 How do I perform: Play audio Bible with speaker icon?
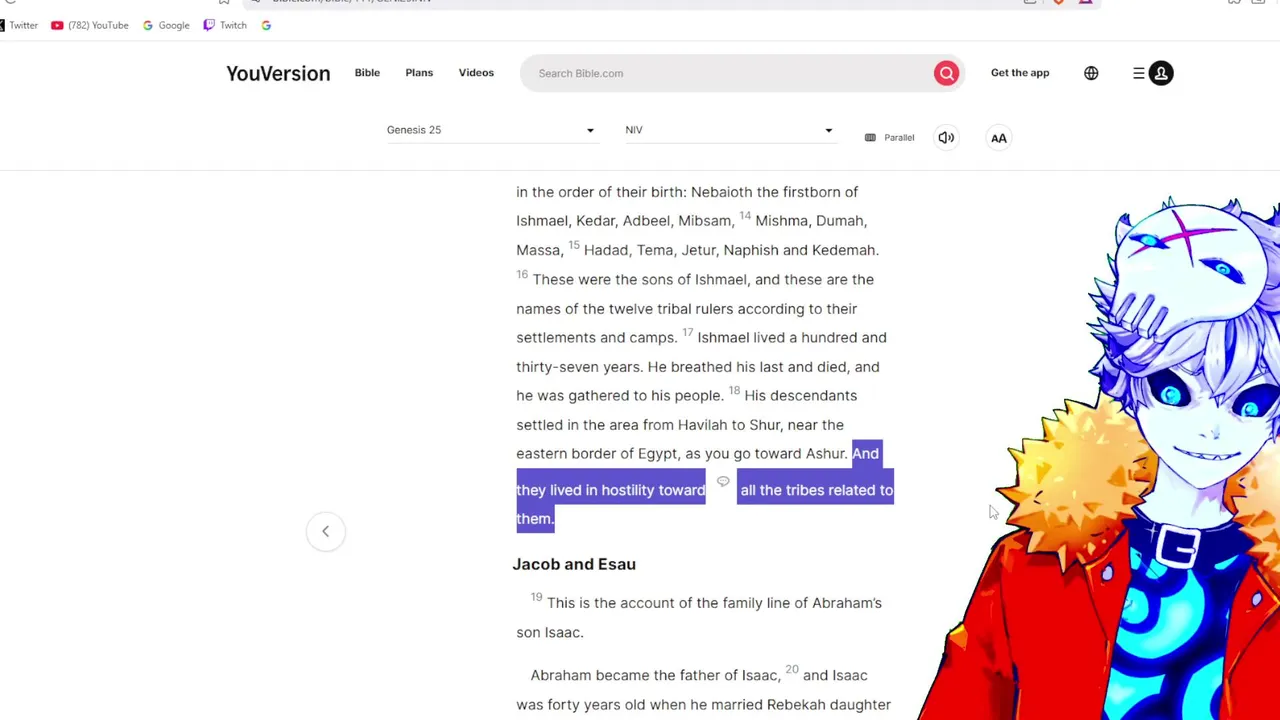946,138
